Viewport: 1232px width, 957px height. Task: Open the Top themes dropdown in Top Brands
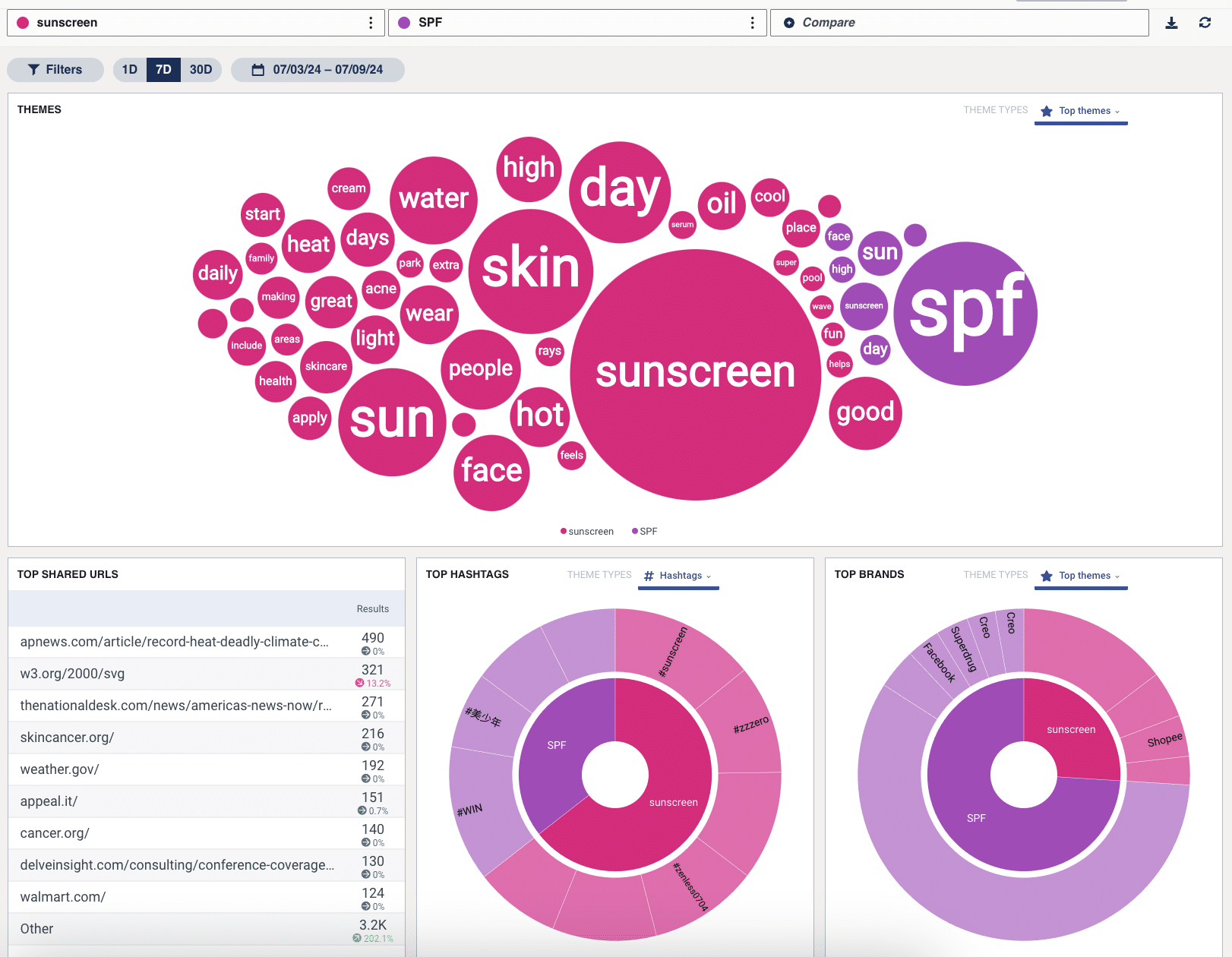1085,576
